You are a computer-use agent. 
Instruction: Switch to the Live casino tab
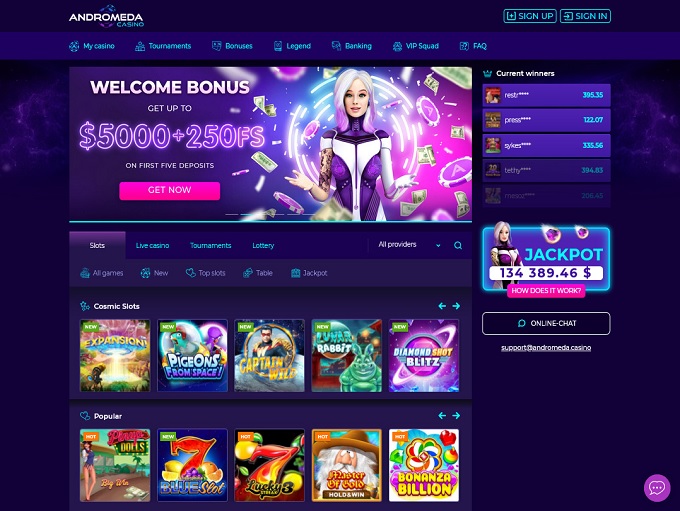[152, 246]
